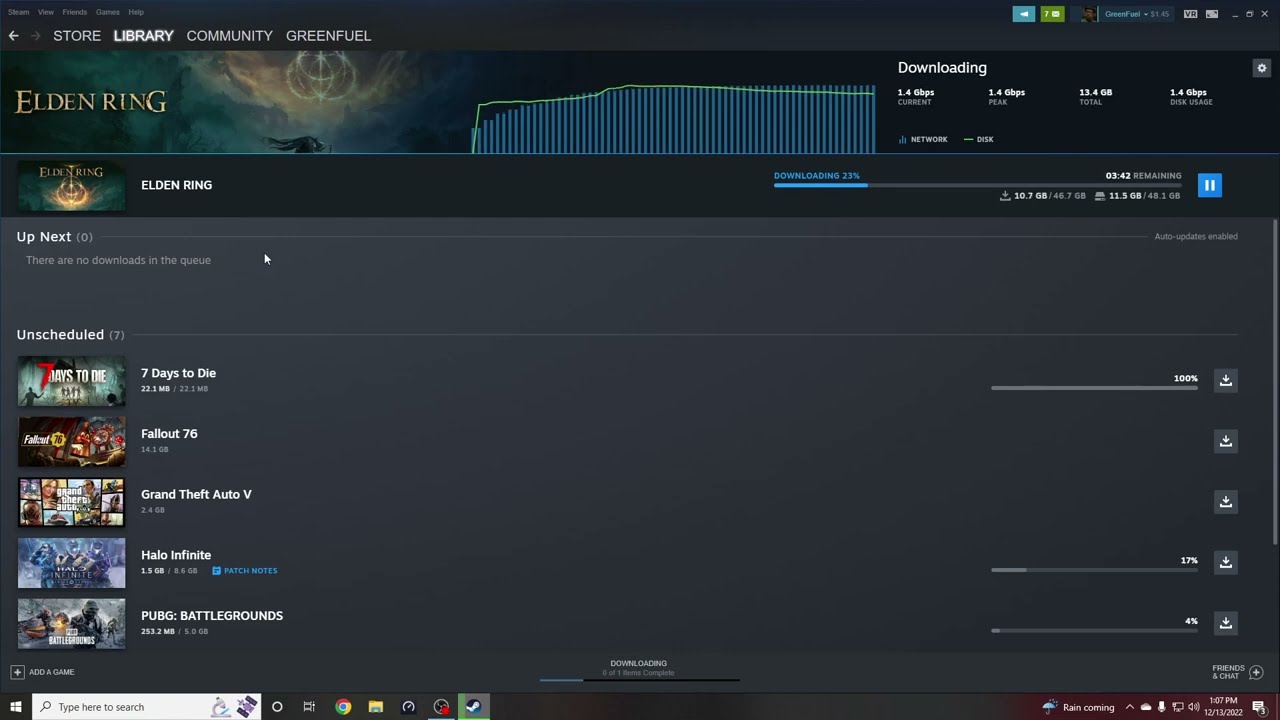Toggle the DISK graph legend
Screen dimensions: 1280x720
point(979,140)
